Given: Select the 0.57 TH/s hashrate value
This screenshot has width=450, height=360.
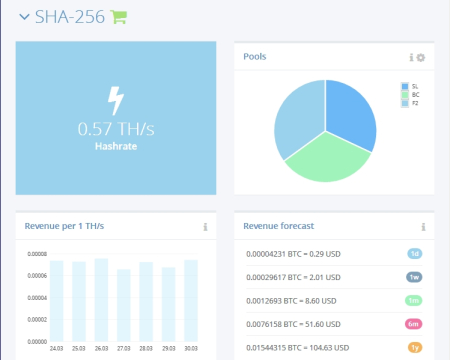Looking at the screenshot, I should (x=116, y=129).
